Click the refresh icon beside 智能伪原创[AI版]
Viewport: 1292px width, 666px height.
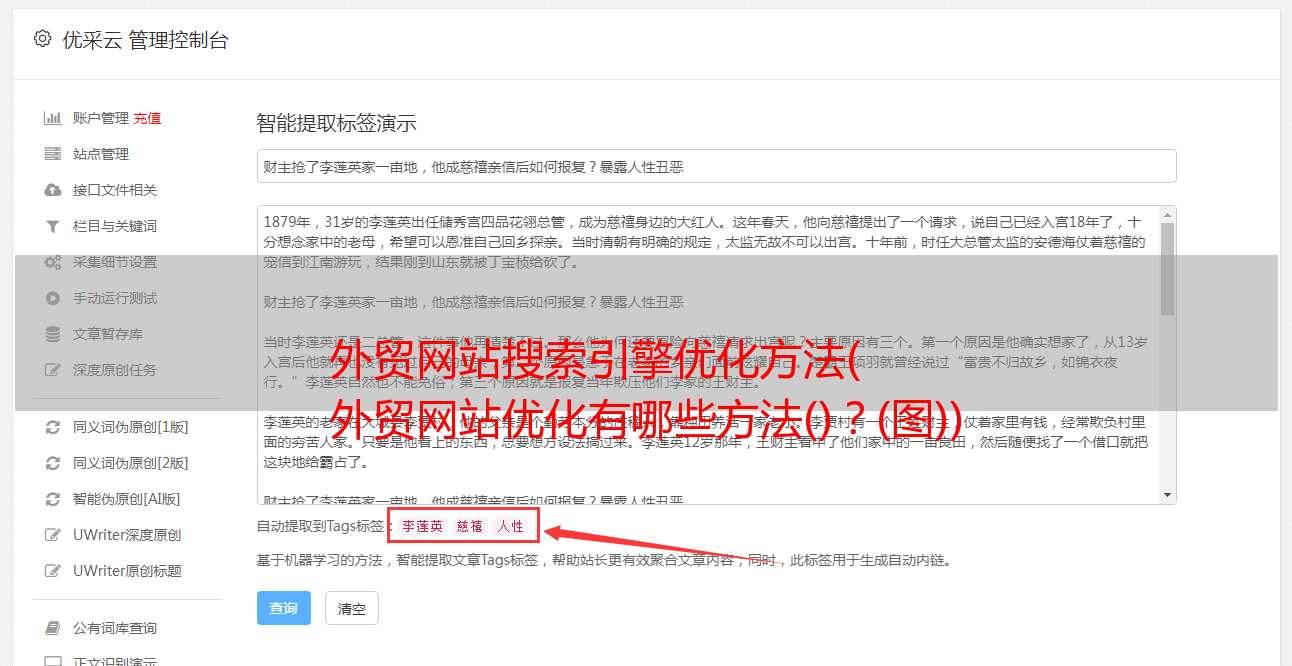53,499
